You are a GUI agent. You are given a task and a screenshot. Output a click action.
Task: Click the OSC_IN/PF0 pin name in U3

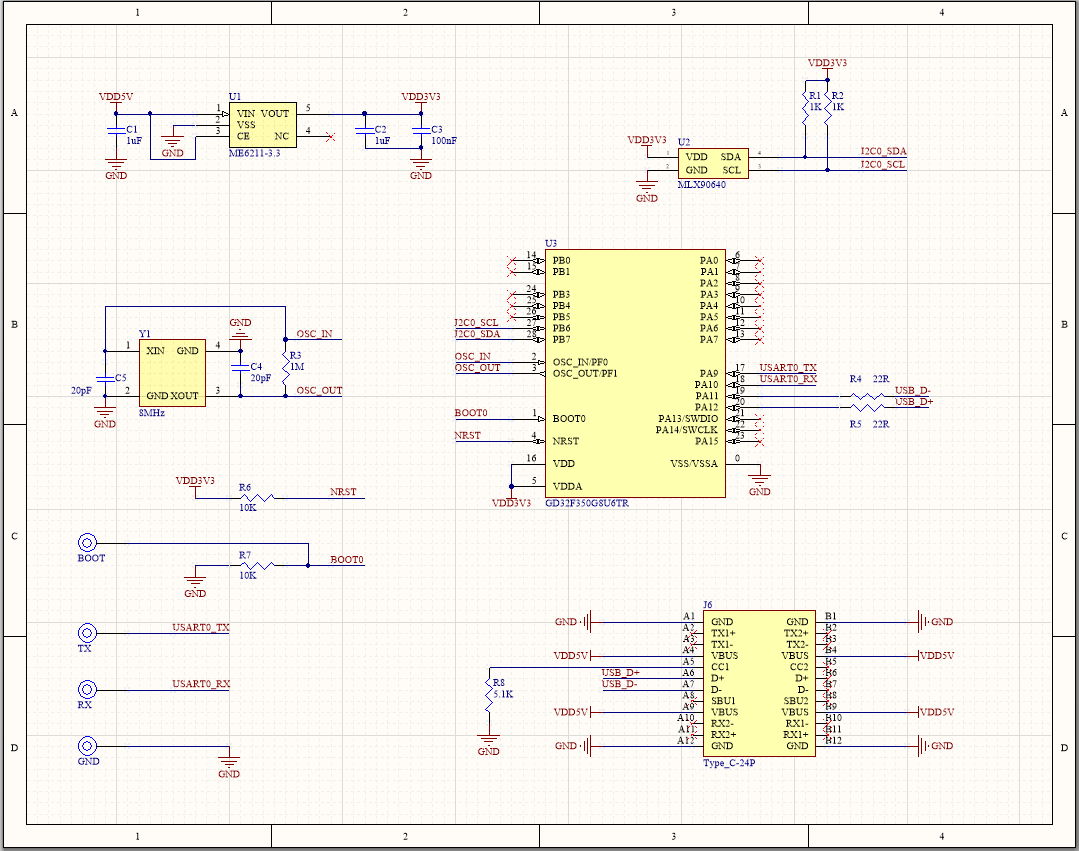click(x=580, y=362)
